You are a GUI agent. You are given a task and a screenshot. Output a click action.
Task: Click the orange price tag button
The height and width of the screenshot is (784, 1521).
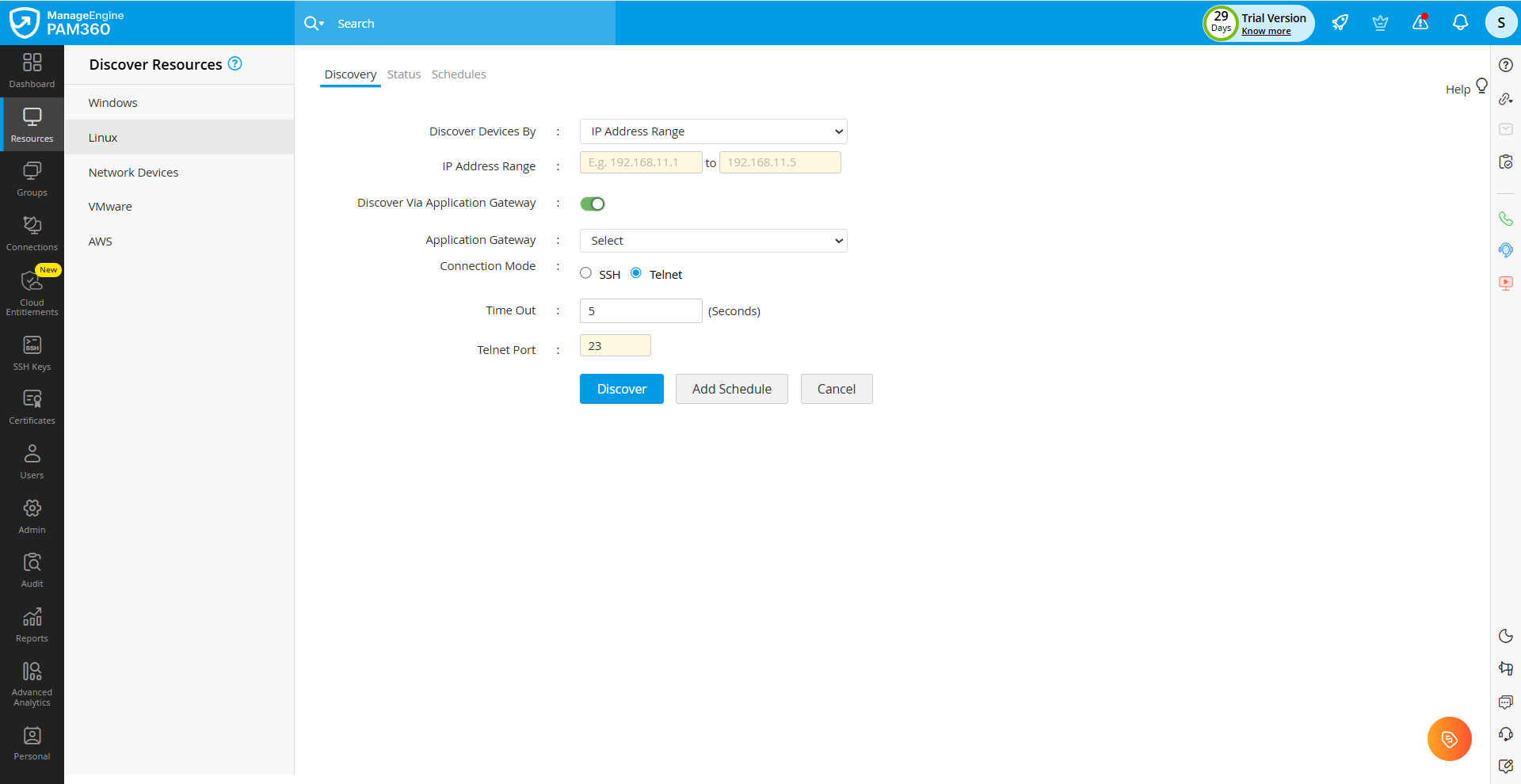(x=1450, y=739)
